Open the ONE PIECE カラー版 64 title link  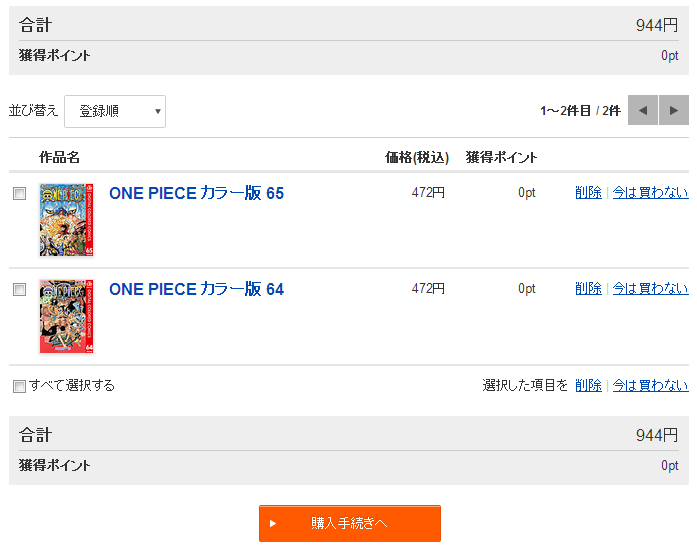(196, 289)
